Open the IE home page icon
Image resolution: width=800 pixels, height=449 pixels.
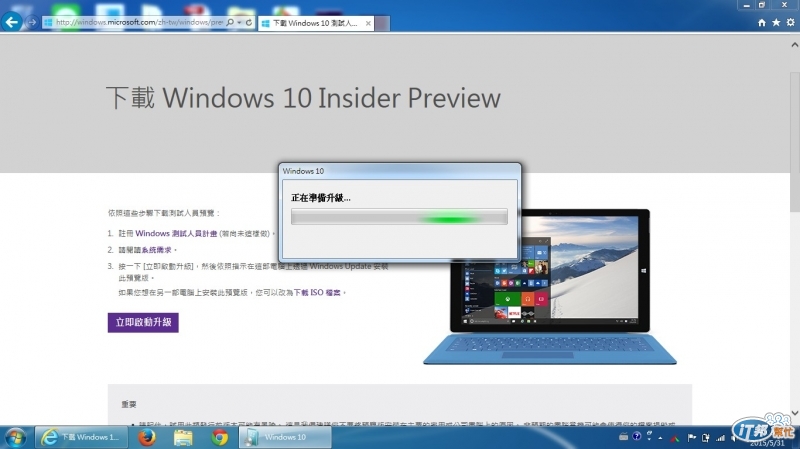(x=762, y=22)
